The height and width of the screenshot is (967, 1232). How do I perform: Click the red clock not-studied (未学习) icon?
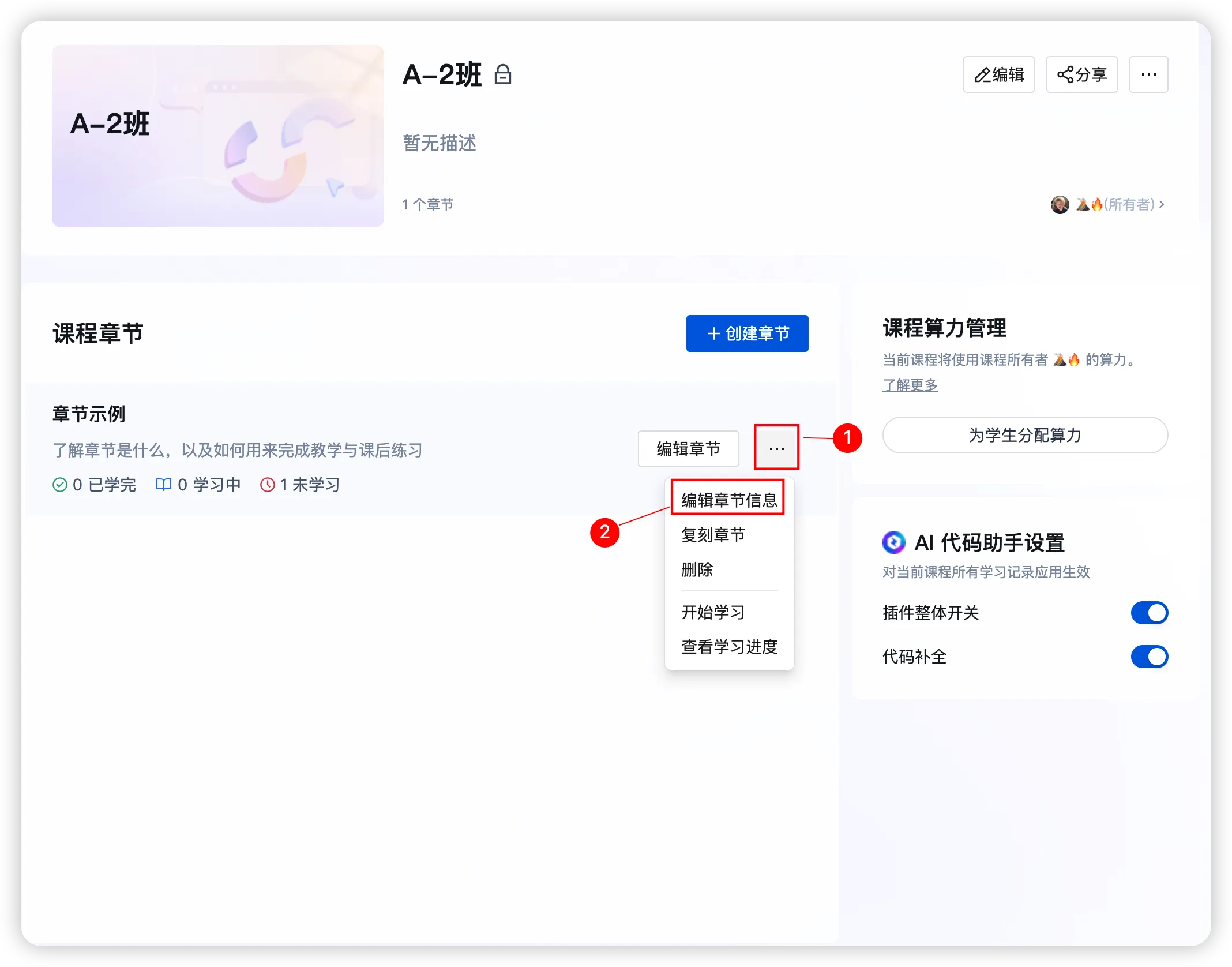pos(267,485)
